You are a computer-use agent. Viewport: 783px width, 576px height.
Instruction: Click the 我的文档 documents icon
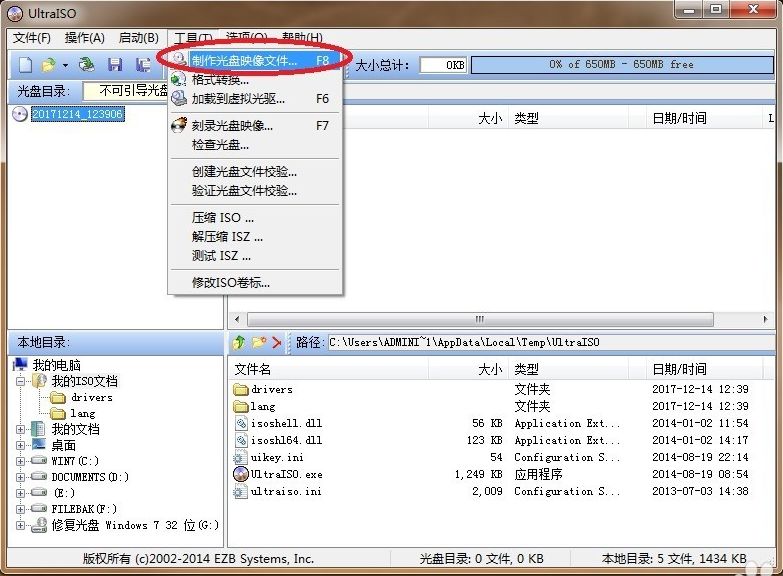click(38, 429)
